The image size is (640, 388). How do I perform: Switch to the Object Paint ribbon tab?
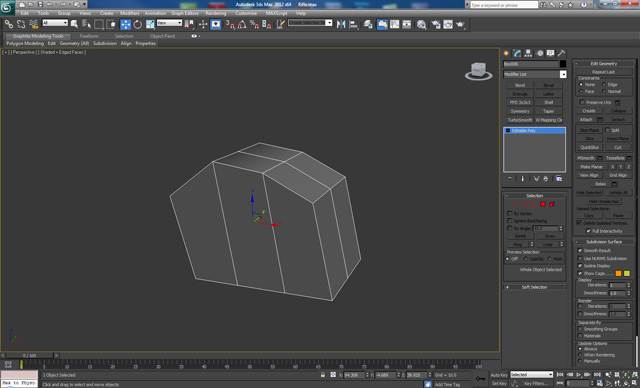(162, 36)
